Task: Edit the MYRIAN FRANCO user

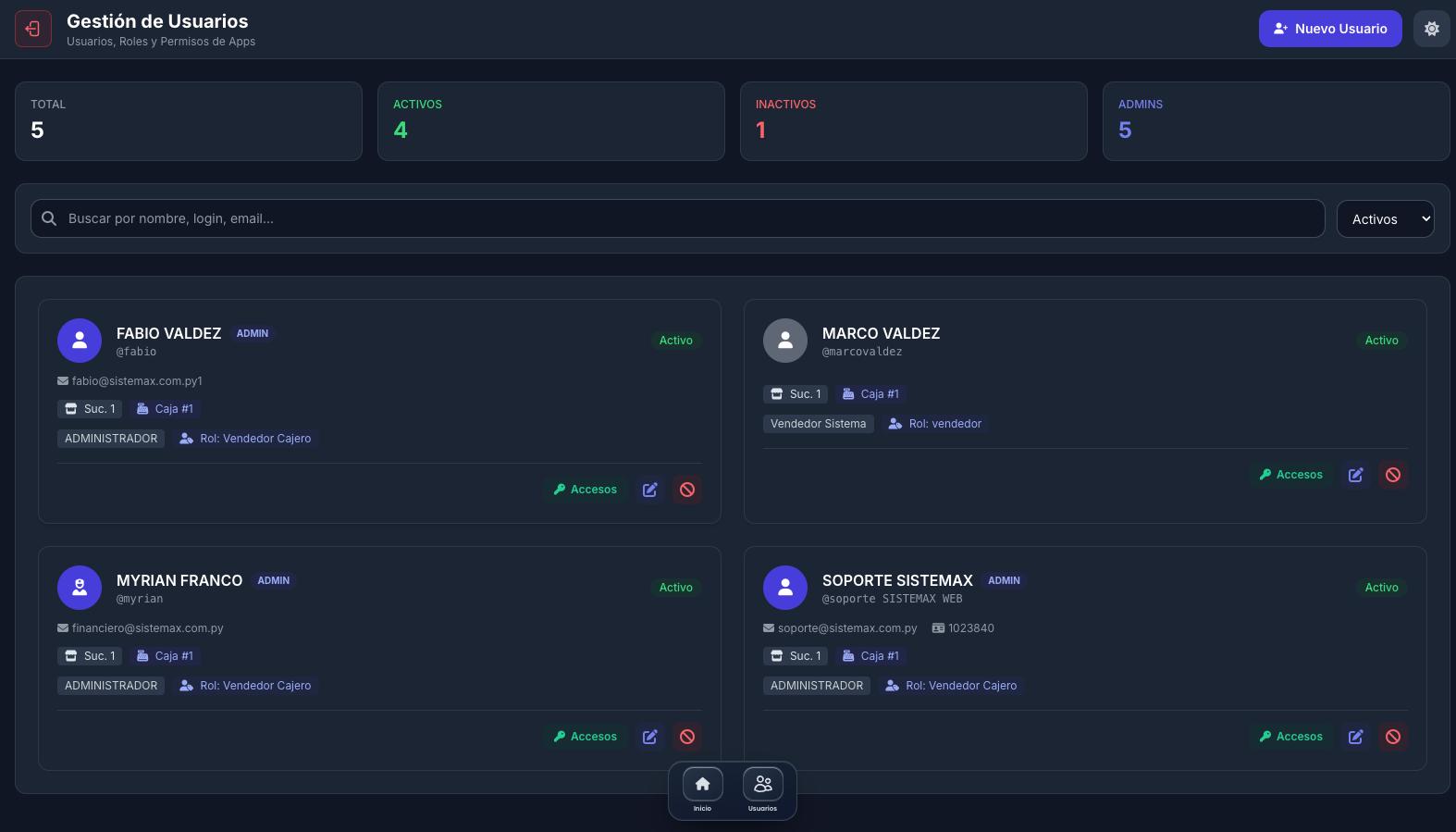Action: click(x=650, y=737)
